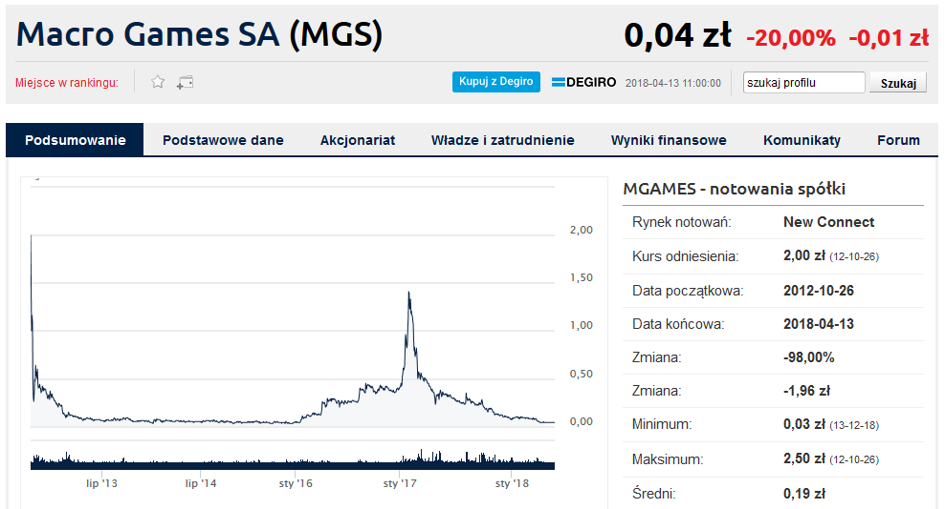The width and height of the screenshot is (945, 509).
Task: Click the lip '13 label on chart axis
Action: 102,484
